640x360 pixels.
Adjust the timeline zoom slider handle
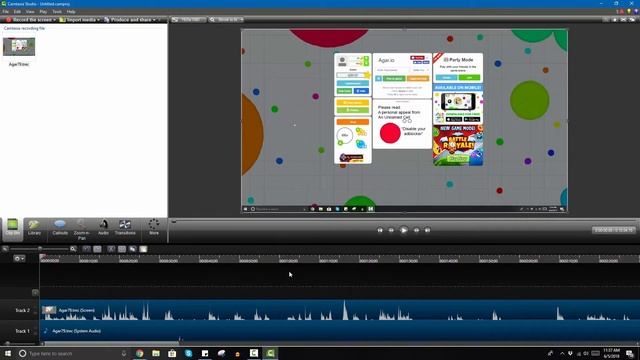click(40, 249)
